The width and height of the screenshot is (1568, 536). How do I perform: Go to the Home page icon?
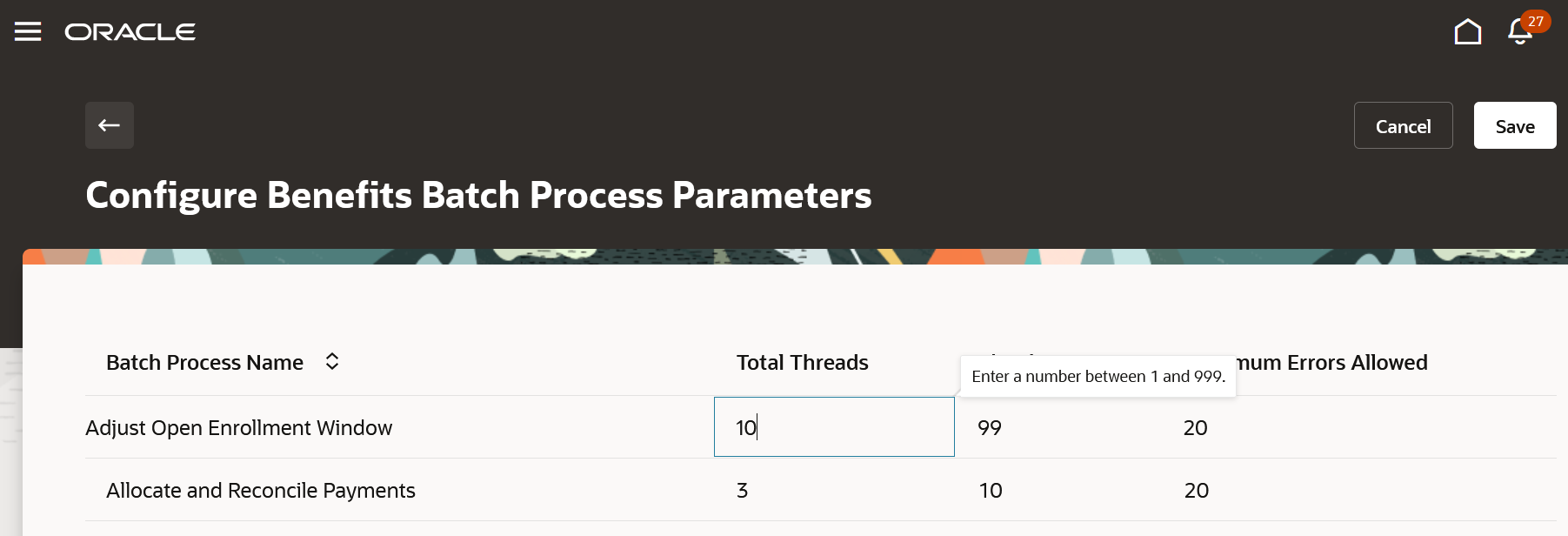click(1467, 32)
